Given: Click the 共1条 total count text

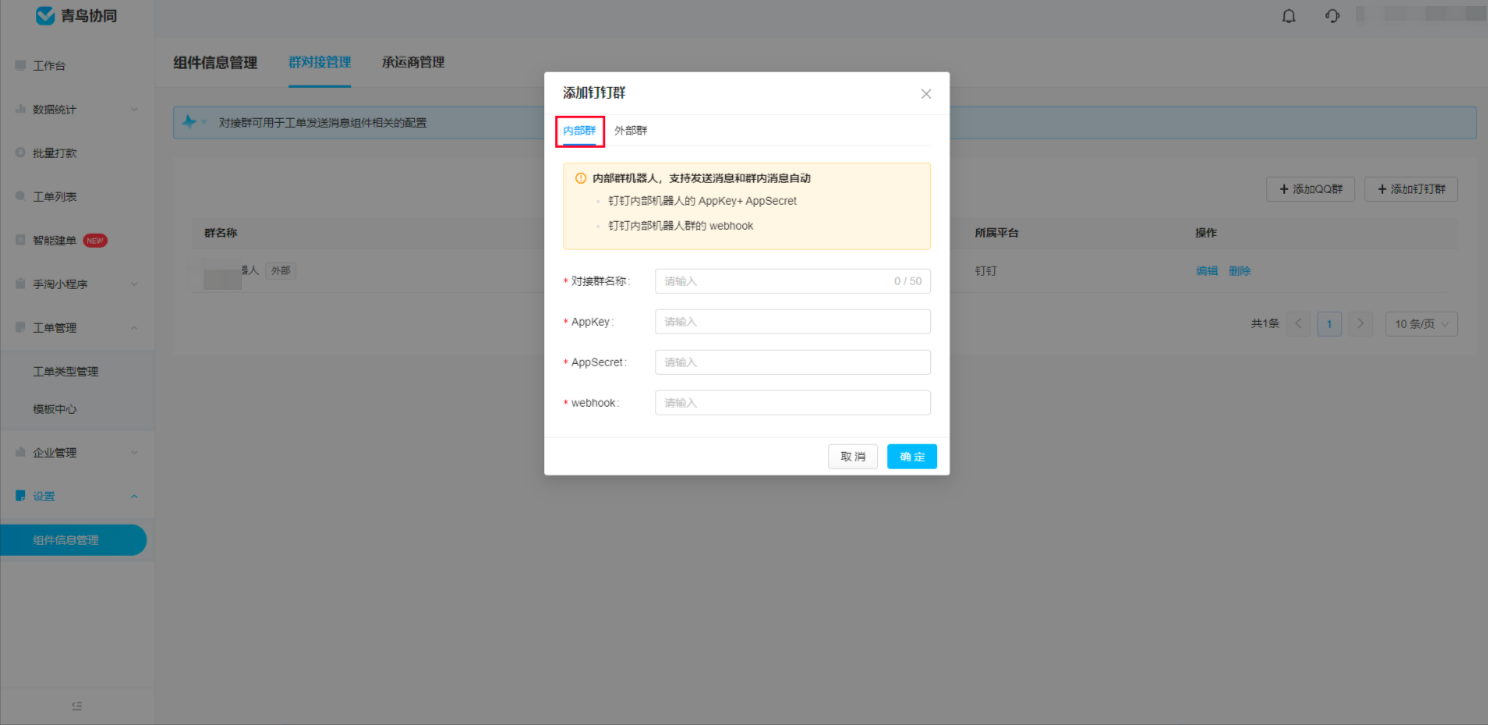Looking at the screenshot, I should [x=1265, y=324].
